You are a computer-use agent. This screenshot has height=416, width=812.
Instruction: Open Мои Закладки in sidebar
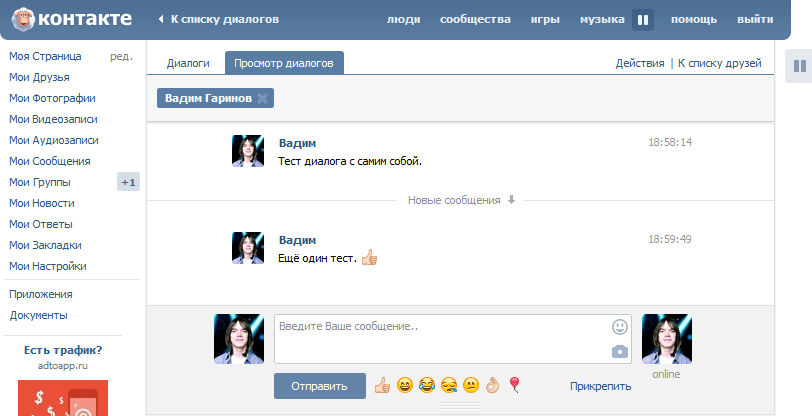coord(45,245)
